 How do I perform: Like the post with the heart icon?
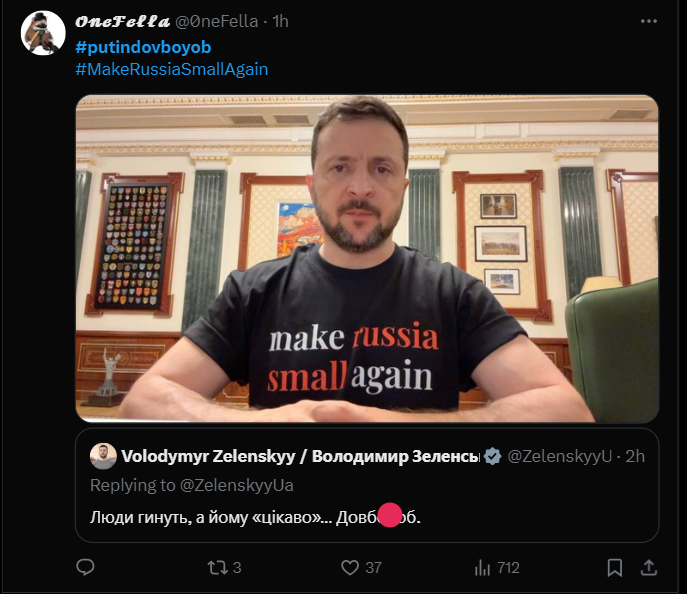pyautogui.click(x=350, y=567)
